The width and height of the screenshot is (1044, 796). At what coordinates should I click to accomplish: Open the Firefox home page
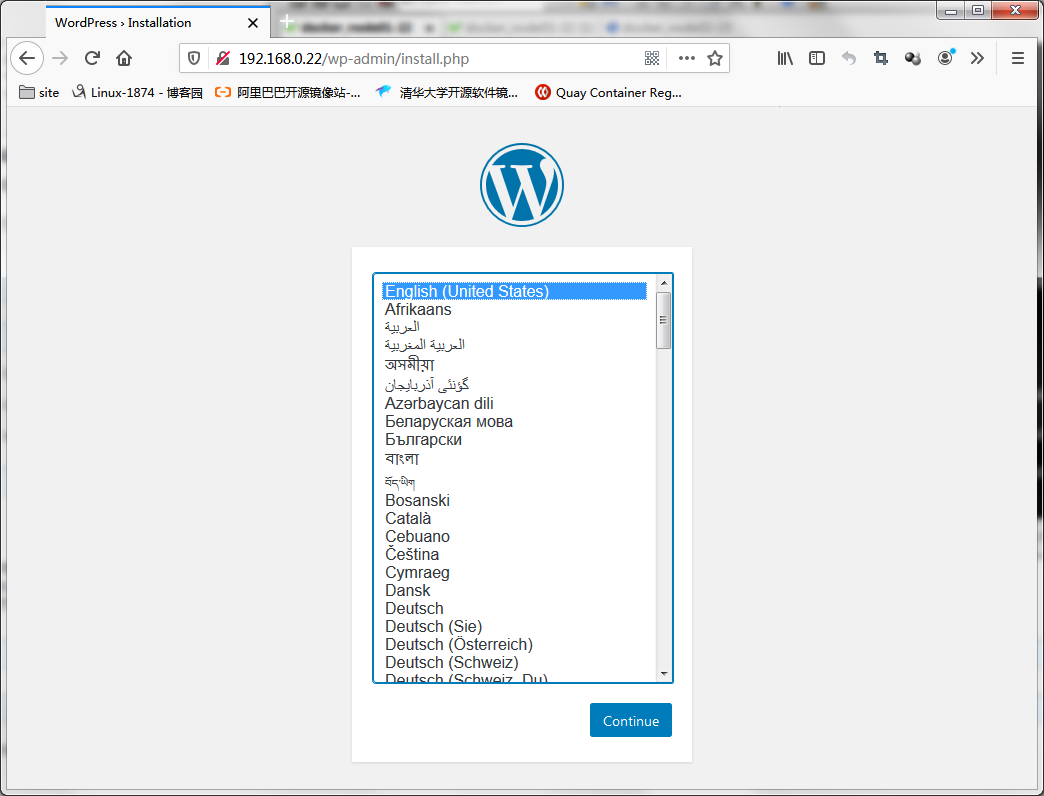(124, 59)
